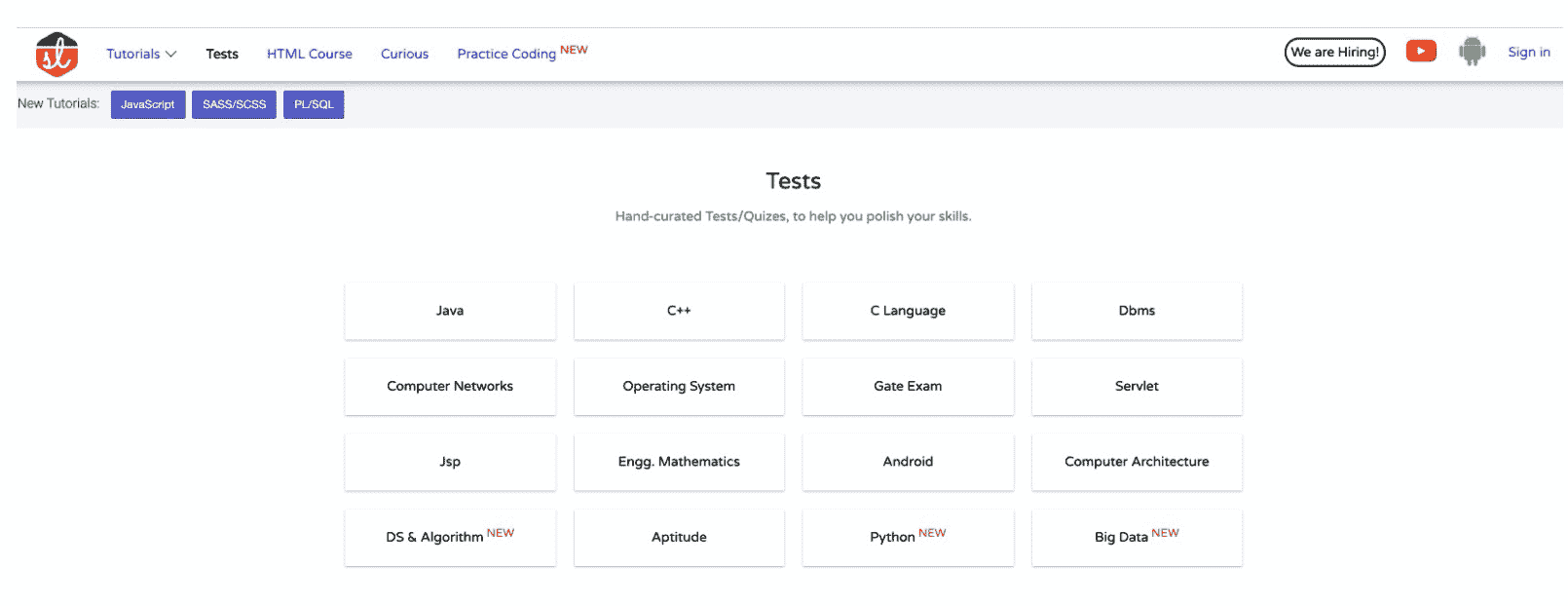The height and width of the screenshot is (606, 1568).
Task: Open the Tests menu item
Action: [x=222, y=55]
